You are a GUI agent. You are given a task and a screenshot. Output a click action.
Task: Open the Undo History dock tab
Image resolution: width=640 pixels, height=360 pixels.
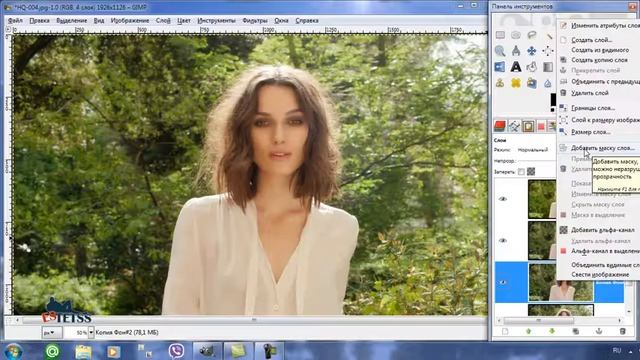528,126
